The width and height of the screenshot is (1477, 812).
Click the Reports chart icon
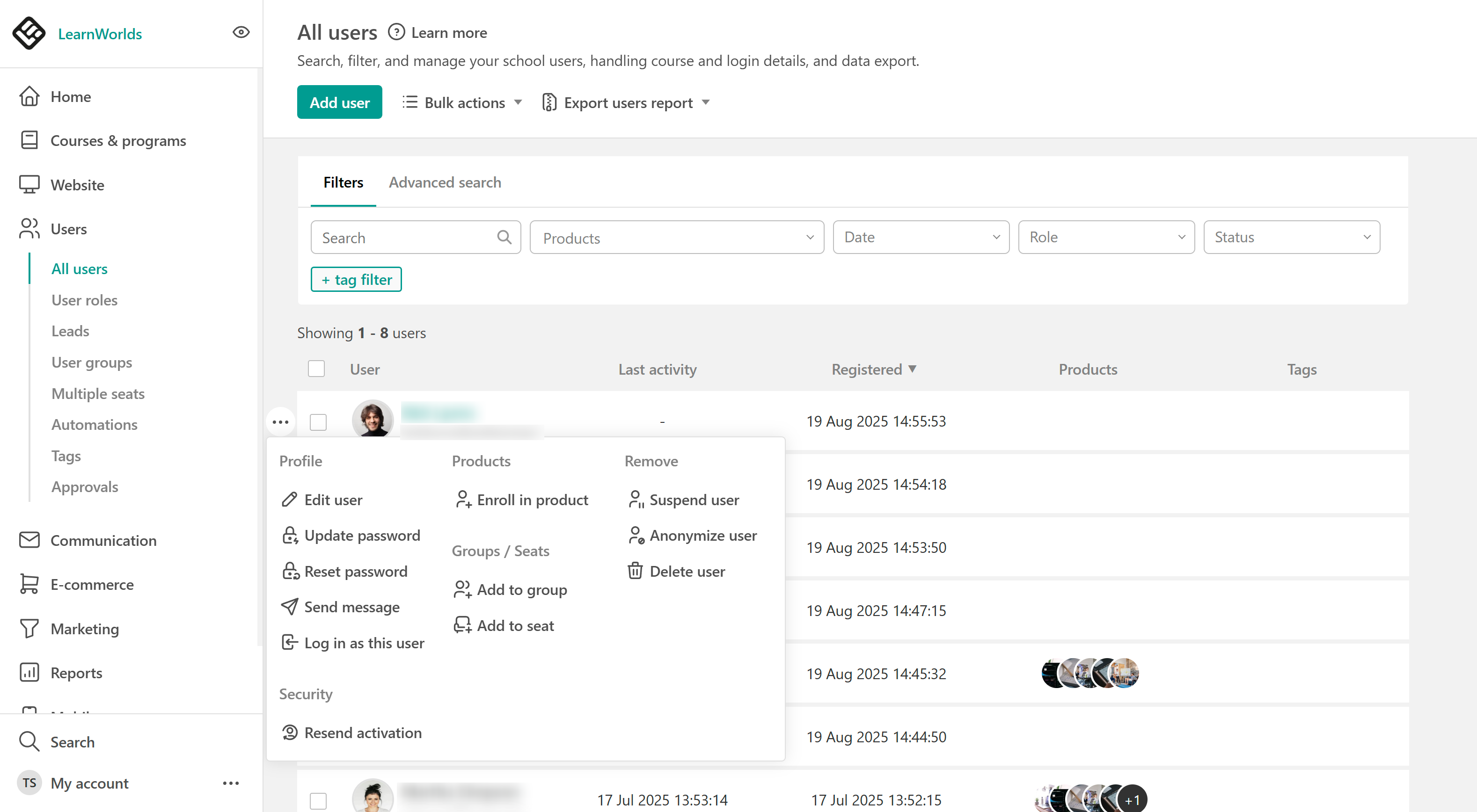click(29, 673)
